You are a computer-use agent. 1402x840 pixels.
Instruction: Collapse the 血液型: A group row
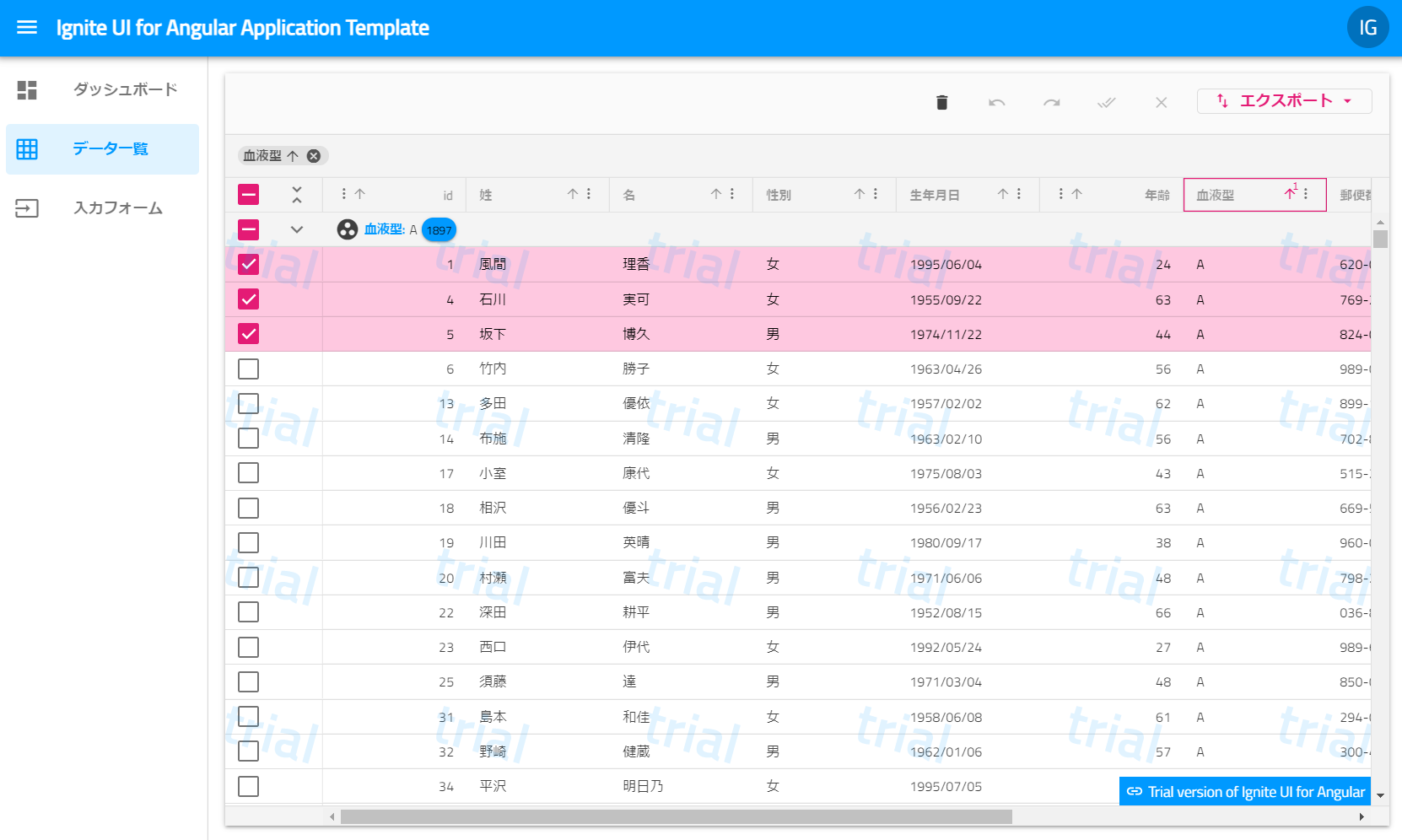click(296, 229)
